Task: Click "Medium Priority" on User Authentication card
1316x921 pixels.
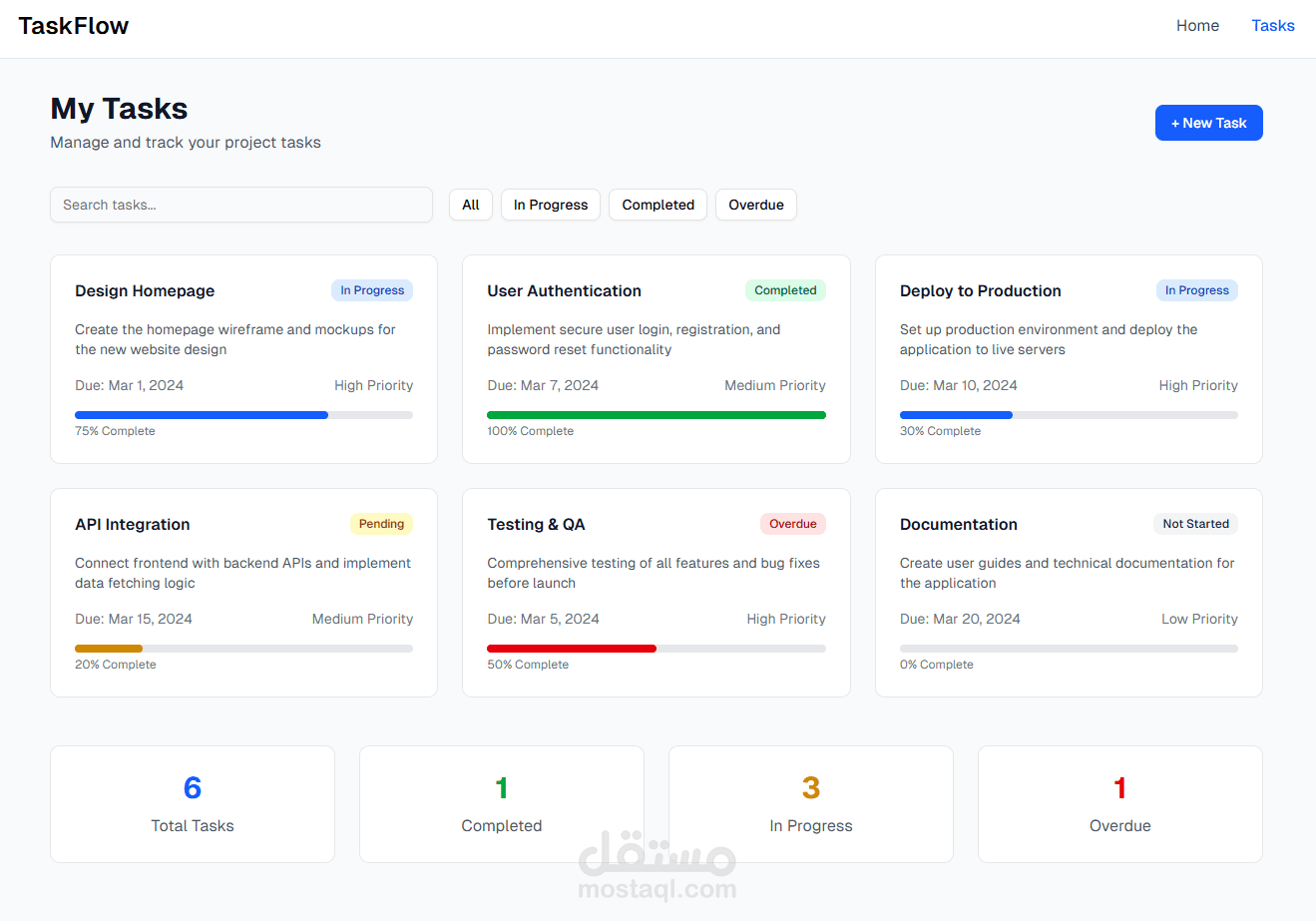Action: point(775,385)
